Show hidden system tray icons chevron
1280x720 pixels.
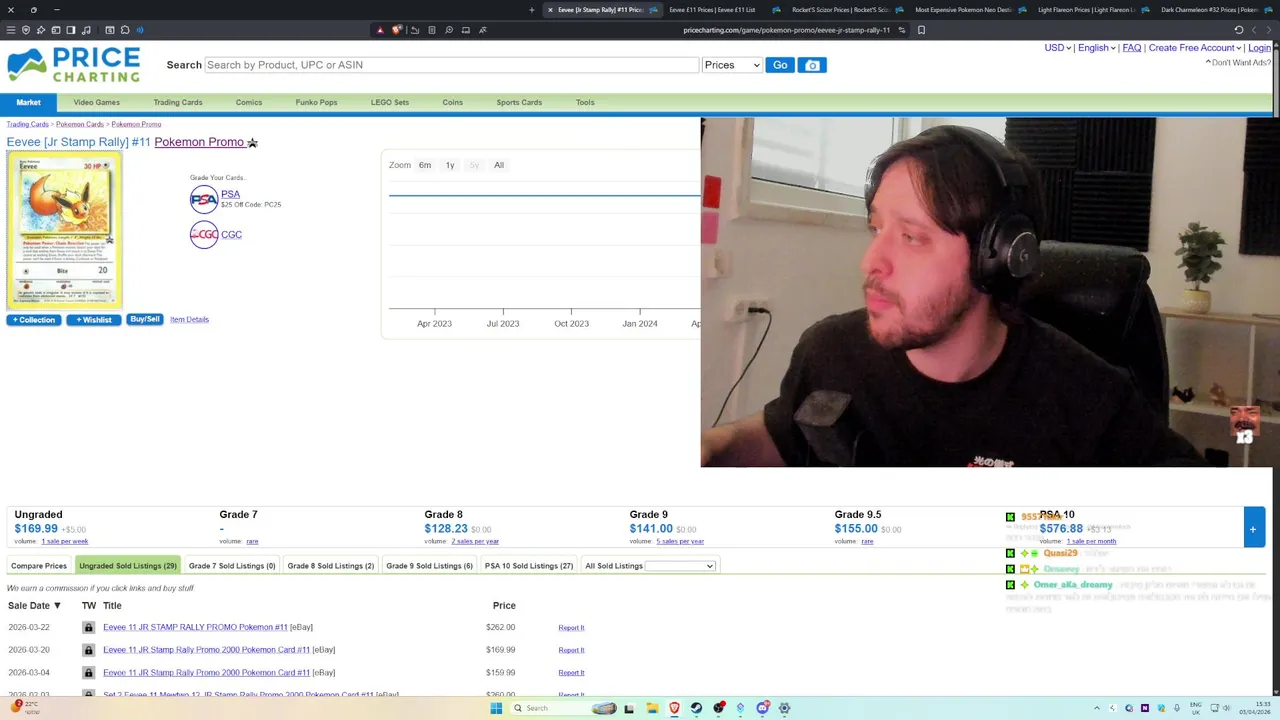(x=1096, y=708)
